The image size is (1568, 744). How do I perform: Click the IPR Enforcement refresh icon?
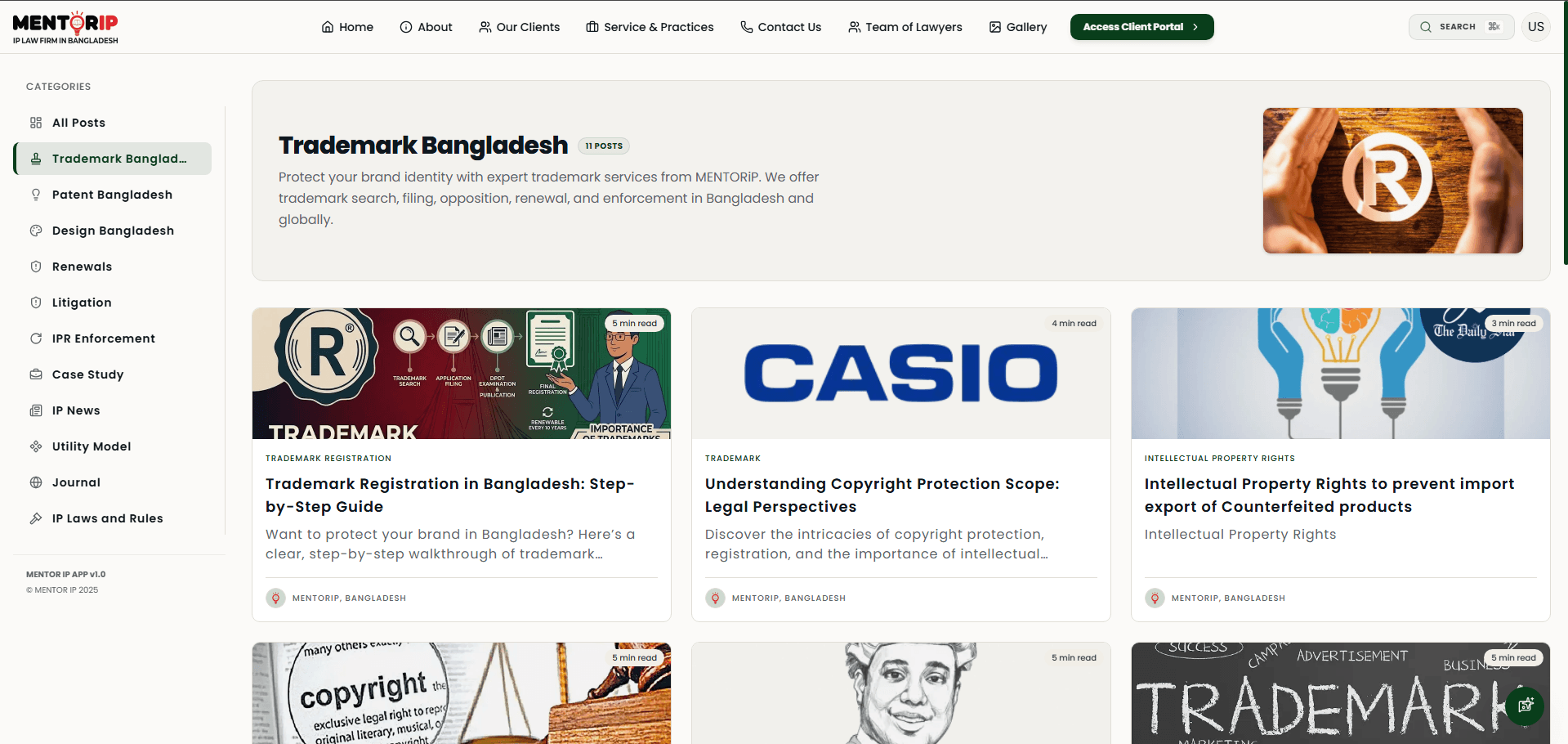tap(36, 338)
